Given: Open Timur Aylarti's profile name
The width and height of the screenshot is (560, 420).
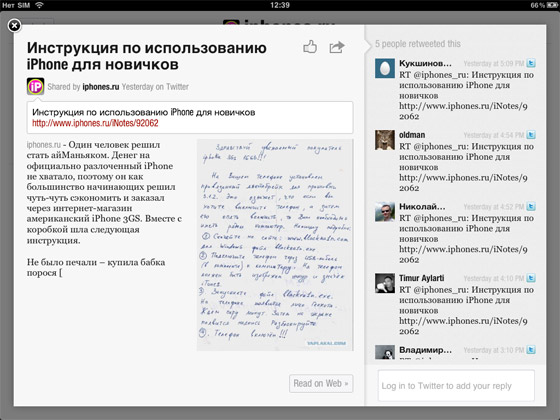Looking at the screenshot, I should pyautogui.click(x=421, y=278).
